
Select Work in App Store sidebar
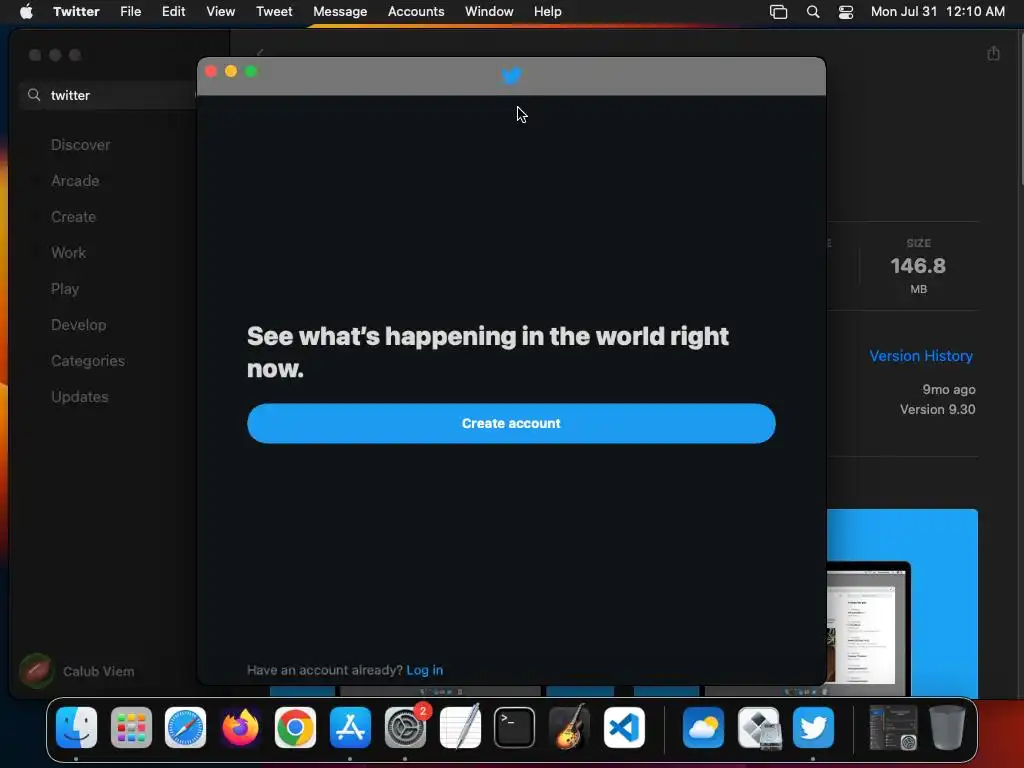tap(69, 253)
